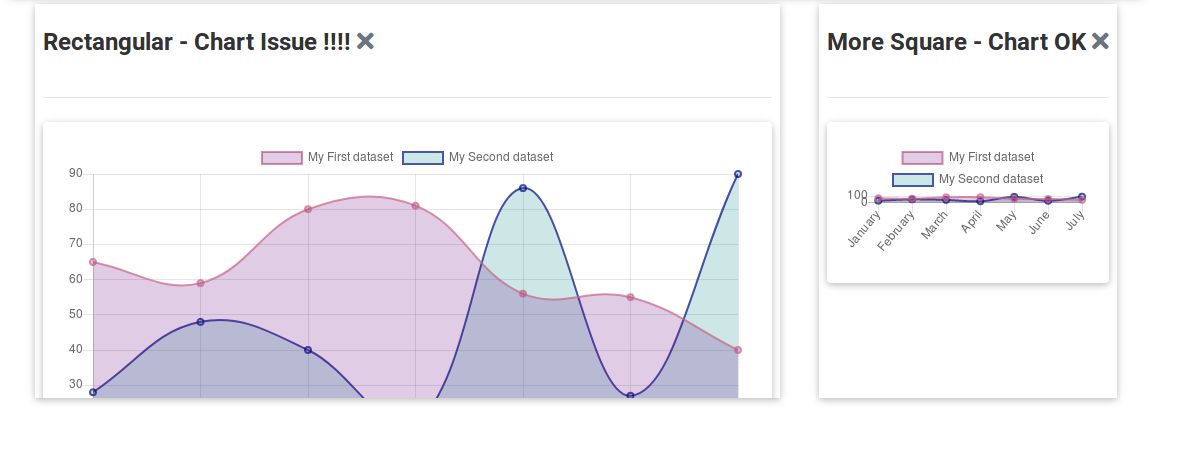Click the May label in the square chart
1185x452 pixels.
[1007, 221]
